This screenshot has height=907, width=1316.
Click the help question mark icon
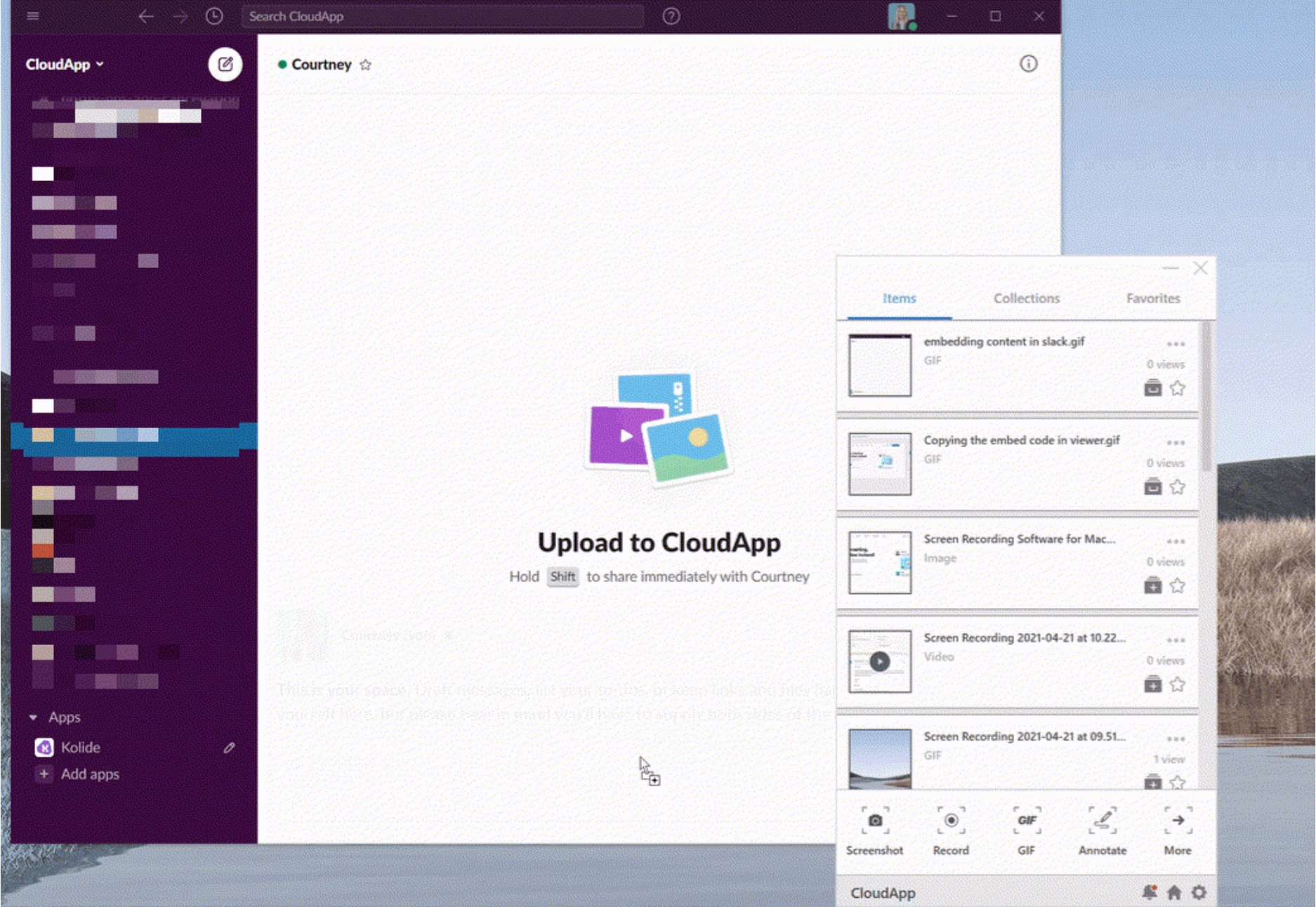pos(671,16)
